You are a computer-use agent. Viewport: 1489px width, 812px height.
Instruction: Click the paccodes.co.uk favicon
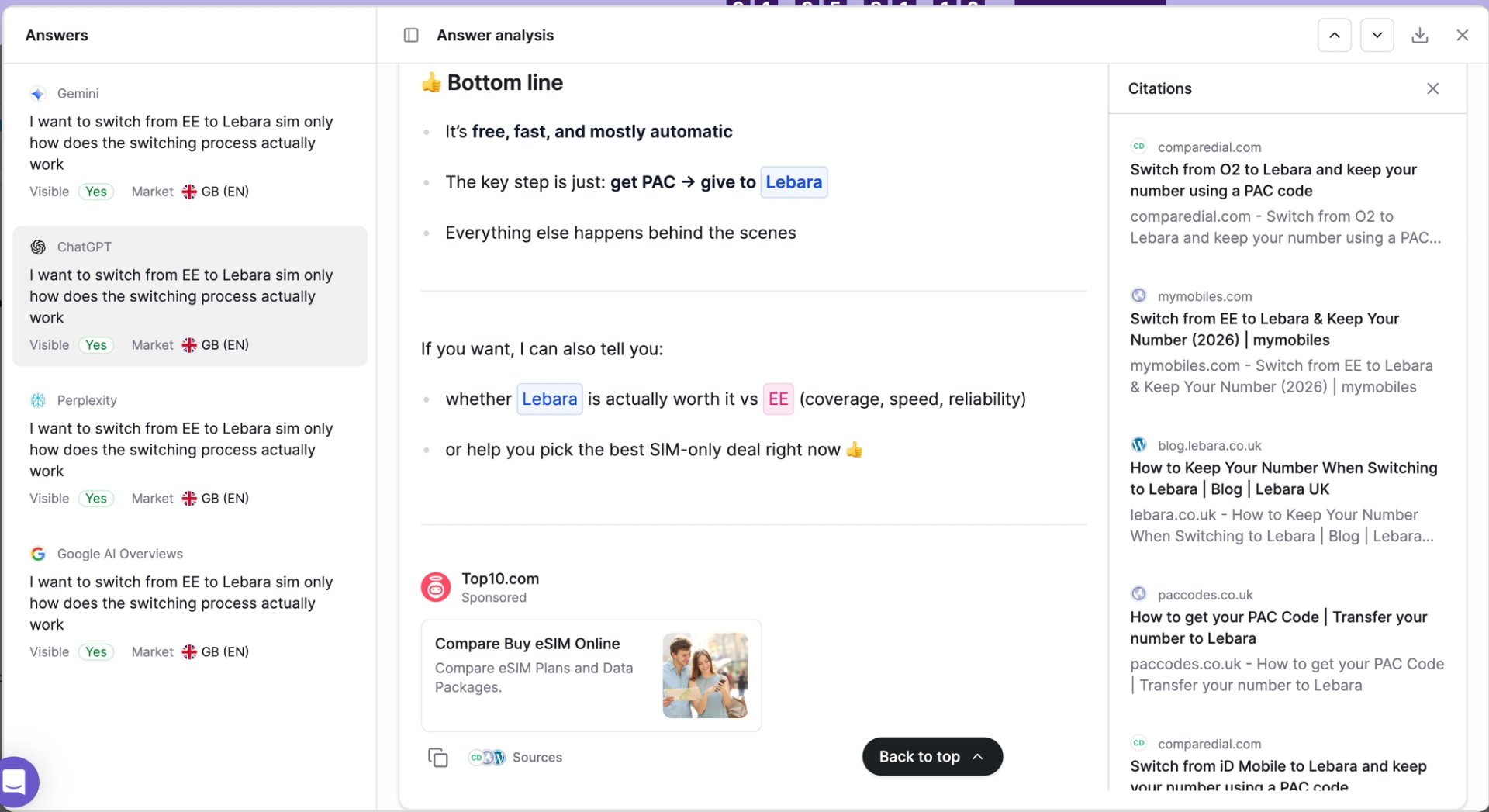click(1138, 594)
